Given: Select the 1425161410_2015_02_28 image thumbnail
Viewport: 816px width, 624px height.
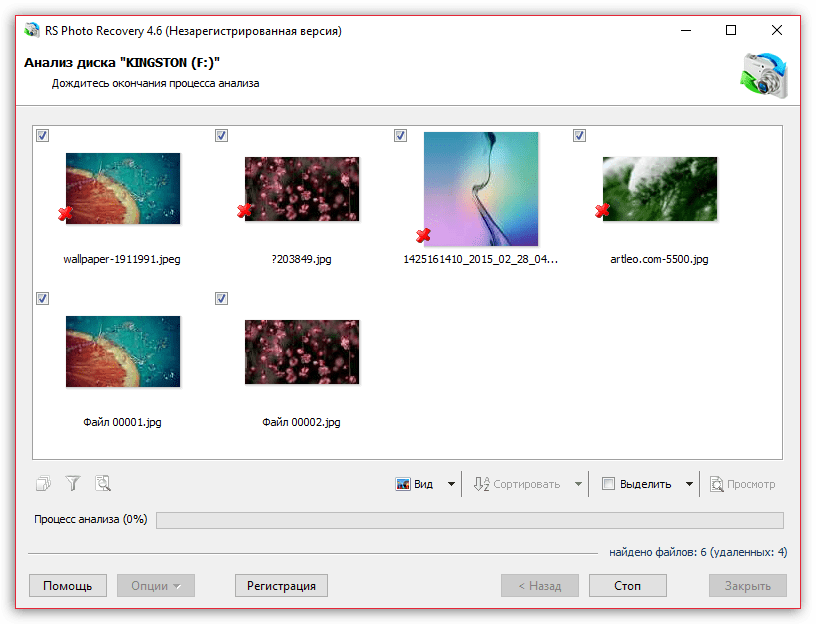Looking at the screenshot, I should click(x=481, y=188).
